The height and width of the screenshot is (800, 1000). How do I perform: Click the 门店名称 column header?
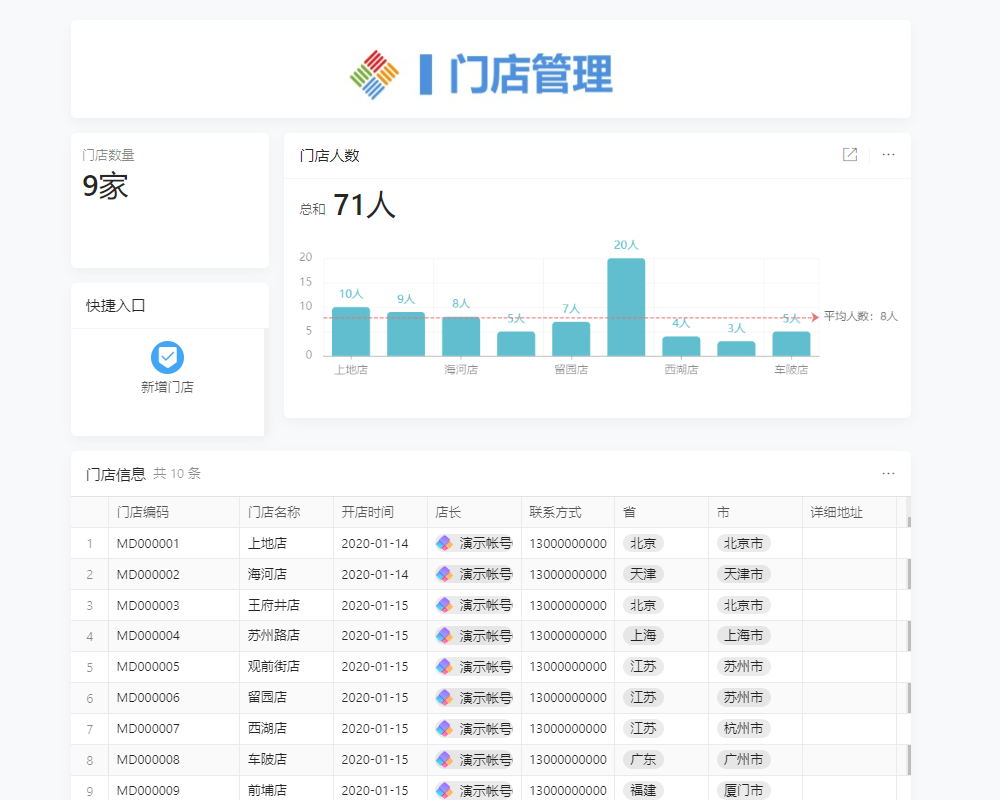coord(272,512)
